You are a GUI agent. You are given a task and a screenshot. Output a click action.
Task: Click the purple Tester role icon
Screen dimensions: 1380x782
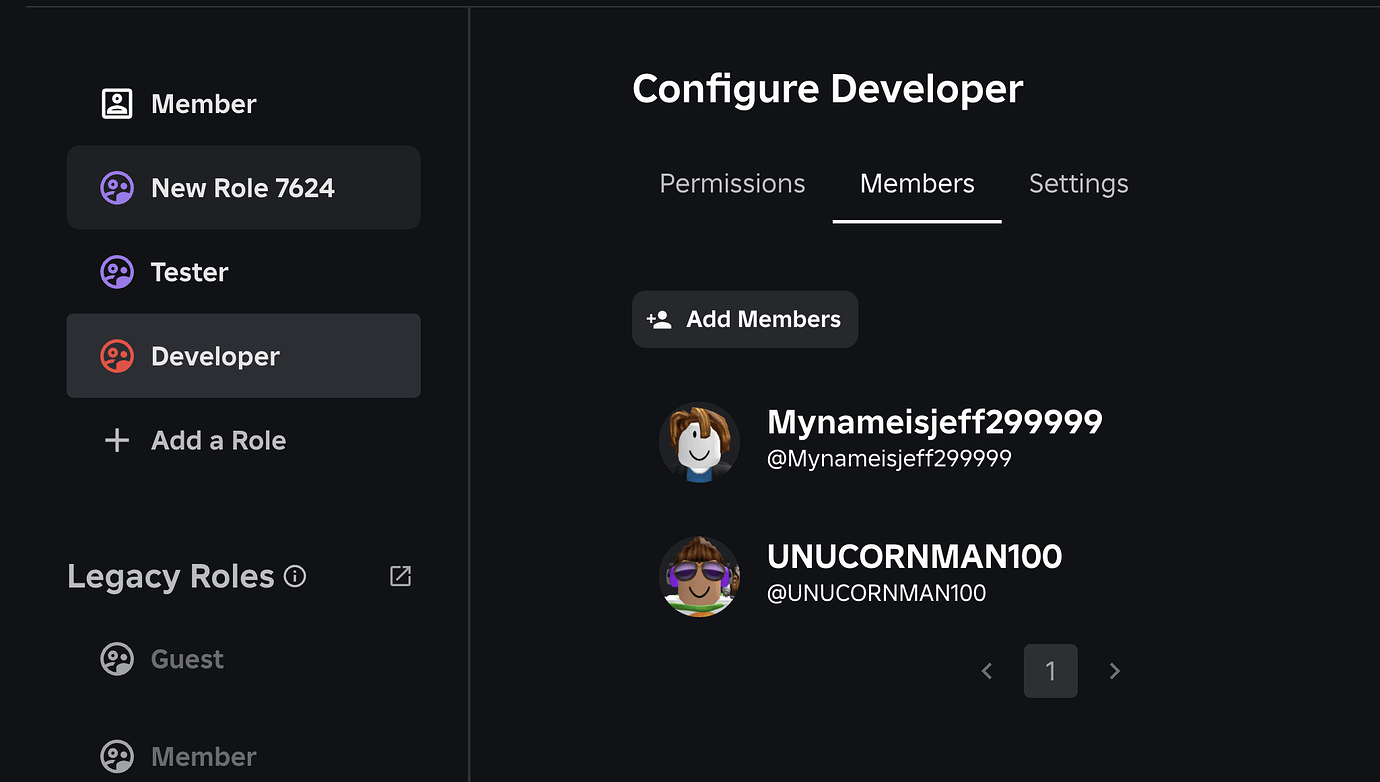pyautogui.click(x=117, y=271)
